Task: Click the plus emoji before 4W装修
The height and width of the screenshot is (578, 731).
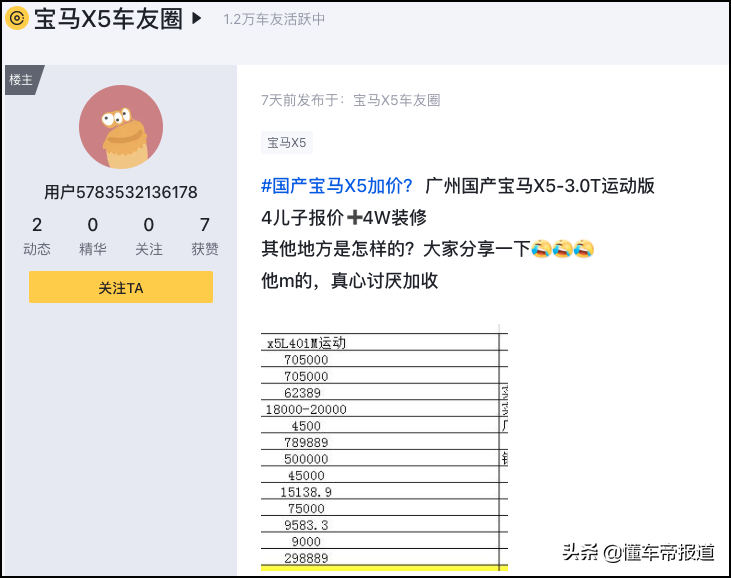Action: [355, 217]
